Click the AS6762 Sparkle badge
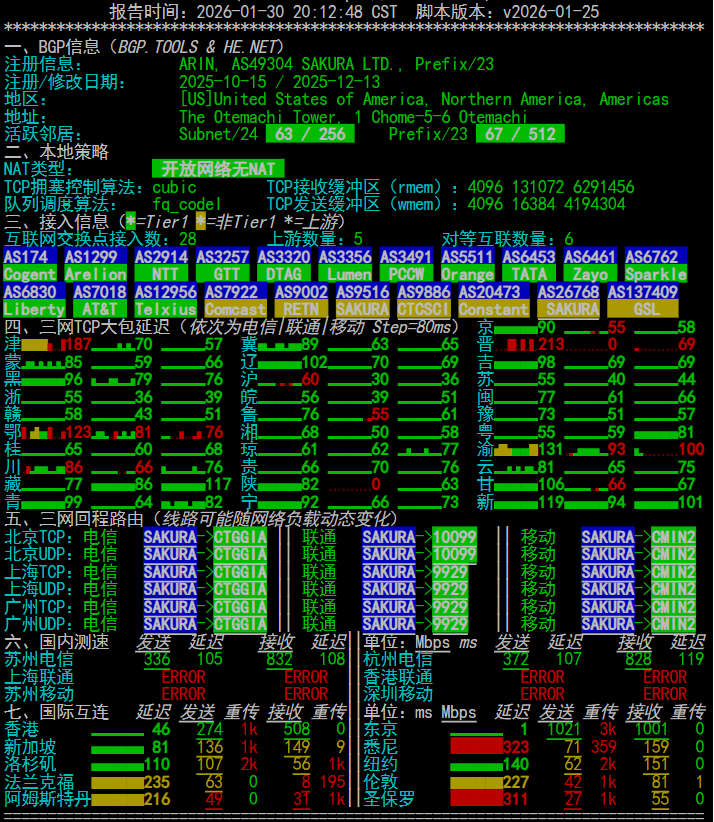The image size is (714, 822). pos(655,265)
